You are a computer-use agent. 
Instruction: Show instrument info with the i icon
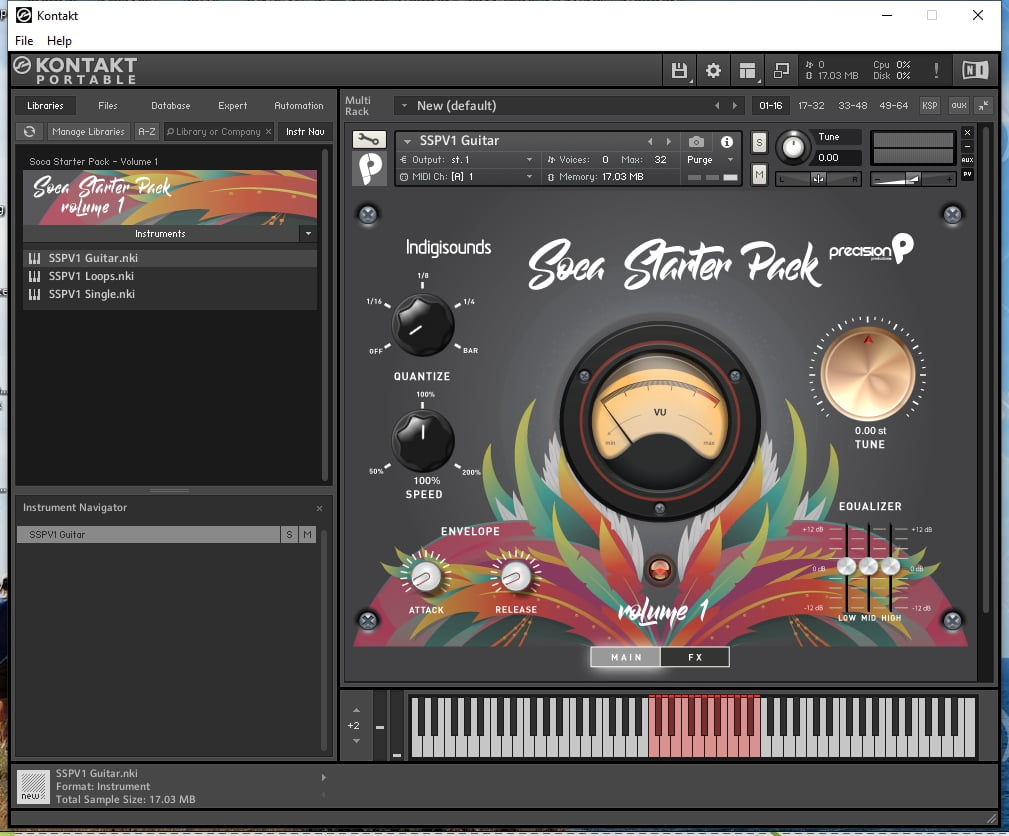727,142
